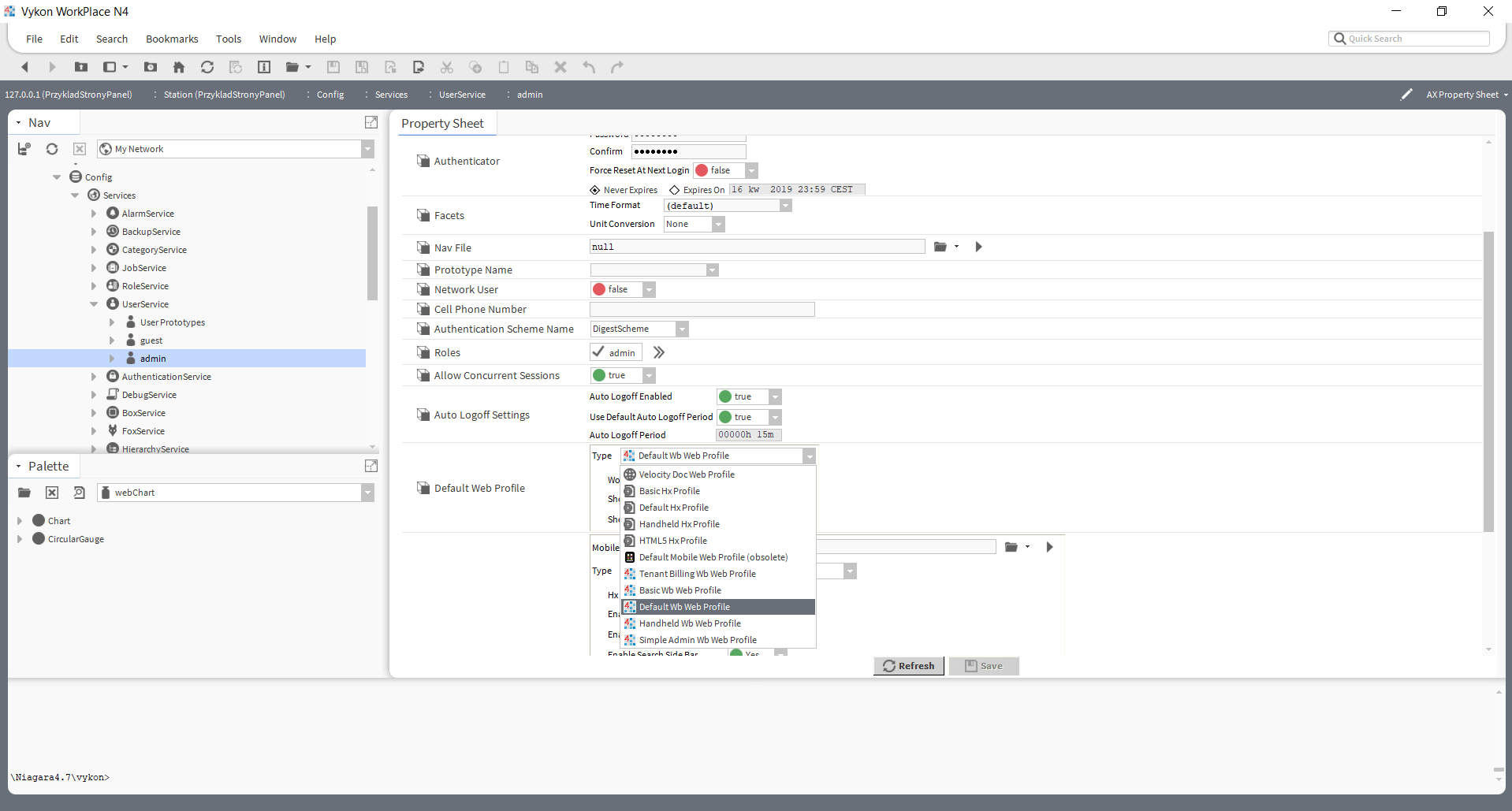The width and height of the screenshot is (1512, 811).
Task: Open the Palette folder icon
Action: point(24,493)
